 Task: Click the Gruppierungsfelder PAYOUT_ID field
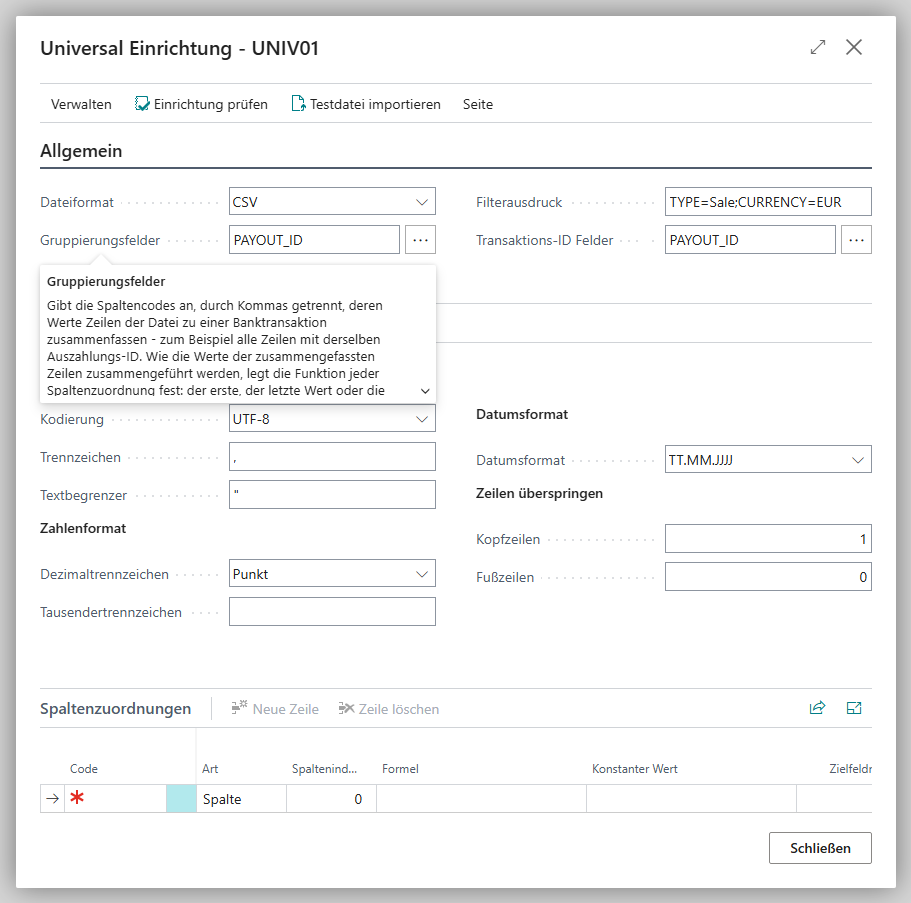click(314, 240)
